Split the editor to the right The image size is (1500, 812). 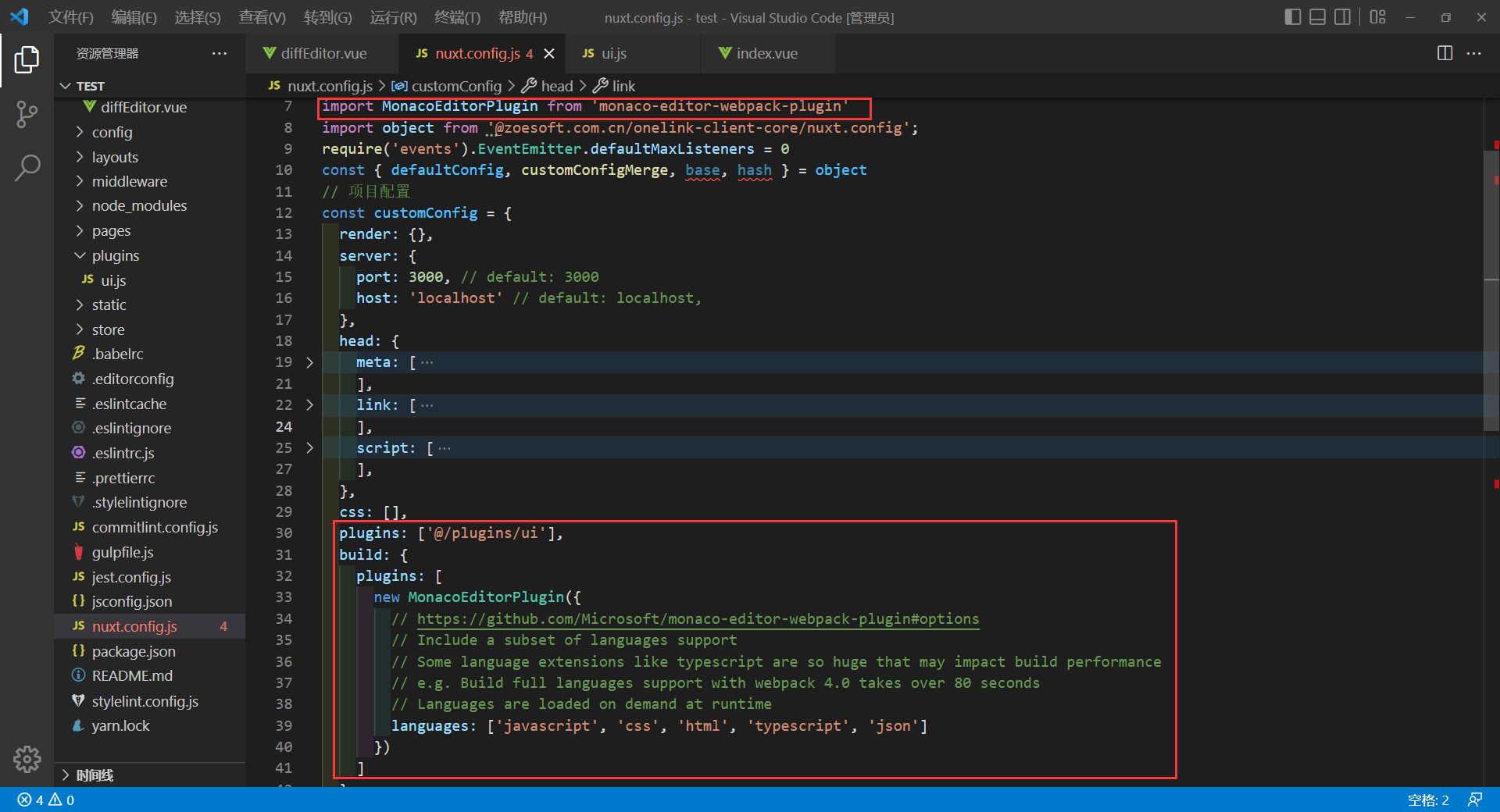[x=1445, y=53]
